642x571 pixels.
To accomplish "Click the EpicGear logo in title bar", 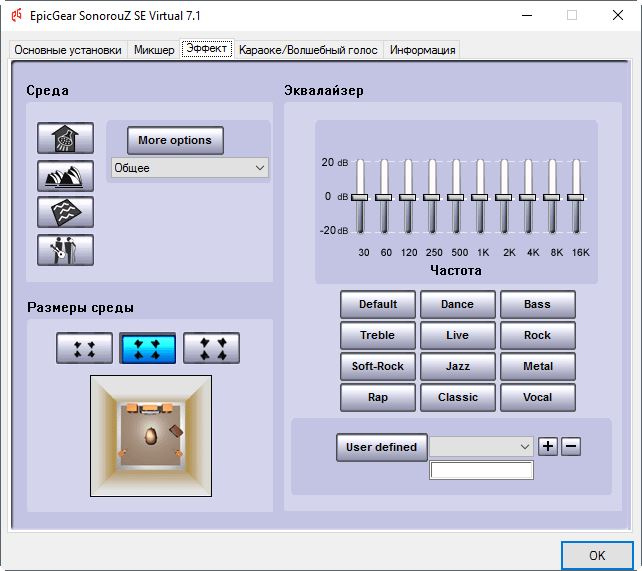I will 17,16.
